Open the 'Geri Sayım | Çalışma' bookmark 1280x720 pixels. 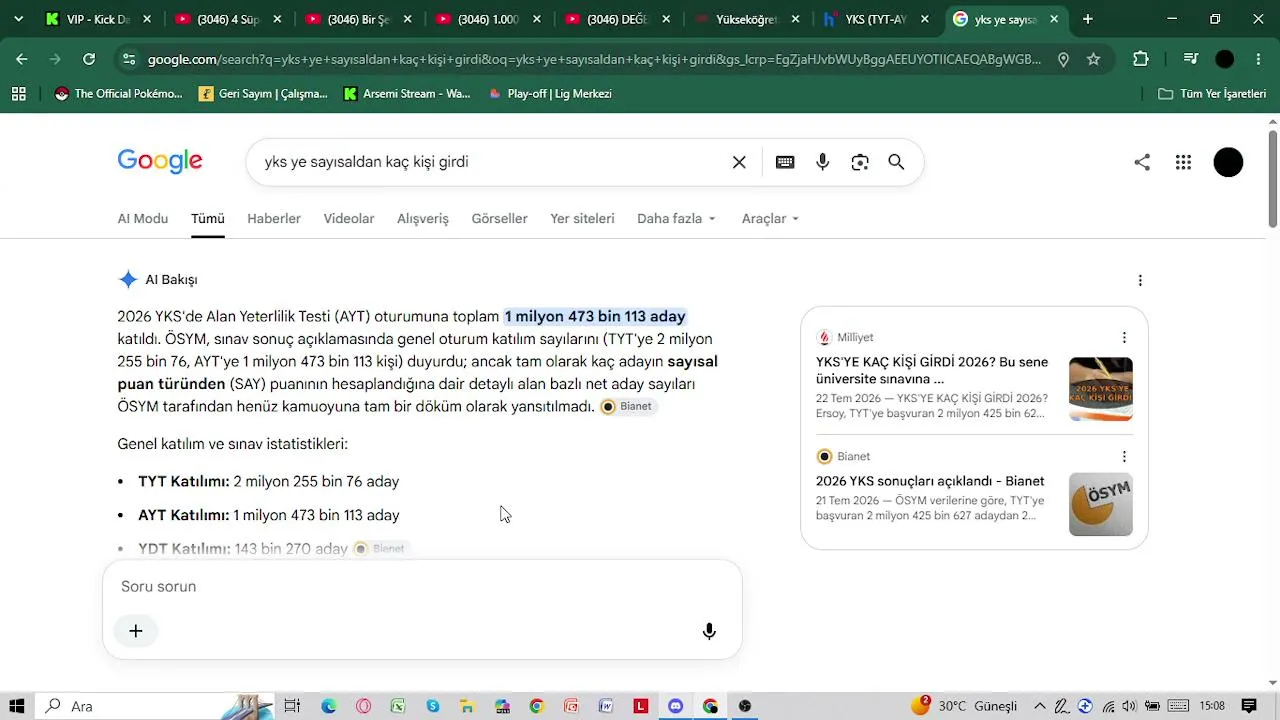[264, 94]
